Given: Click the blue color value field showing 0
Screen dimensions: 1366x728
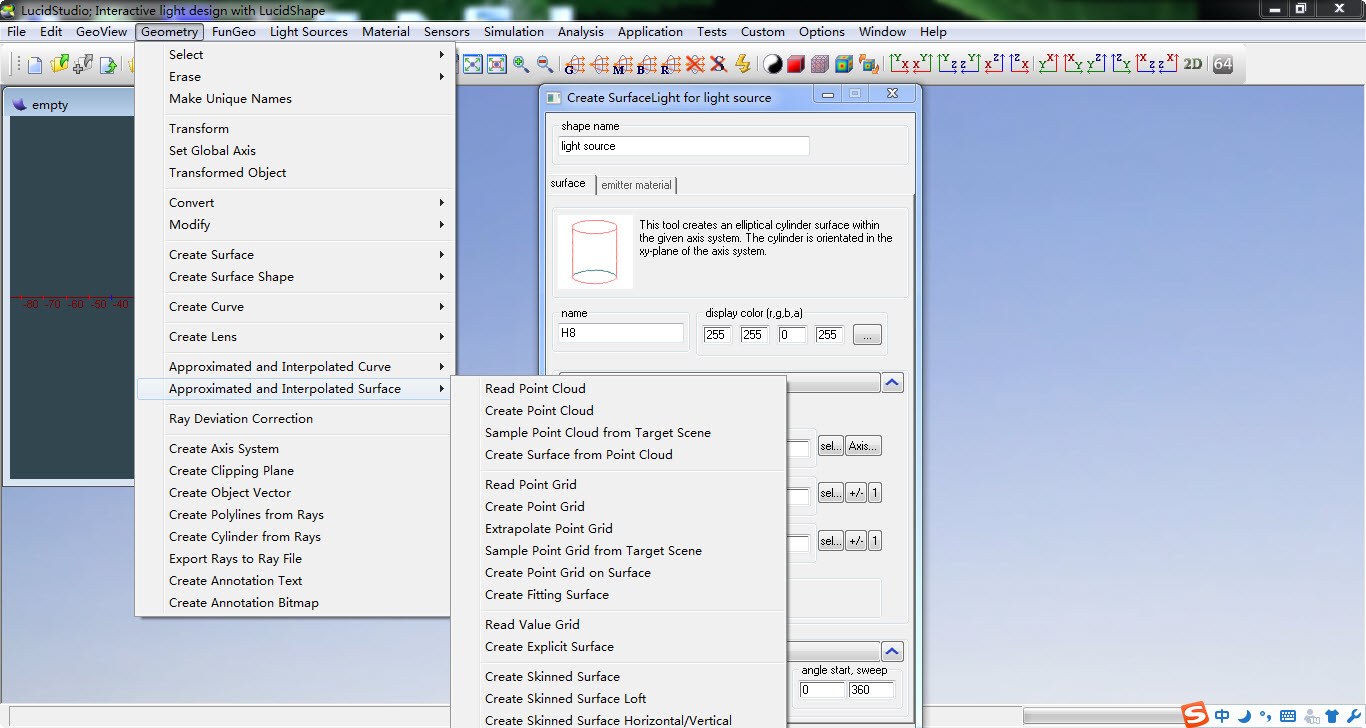Looking at the screenshot, I should point(792,335).
